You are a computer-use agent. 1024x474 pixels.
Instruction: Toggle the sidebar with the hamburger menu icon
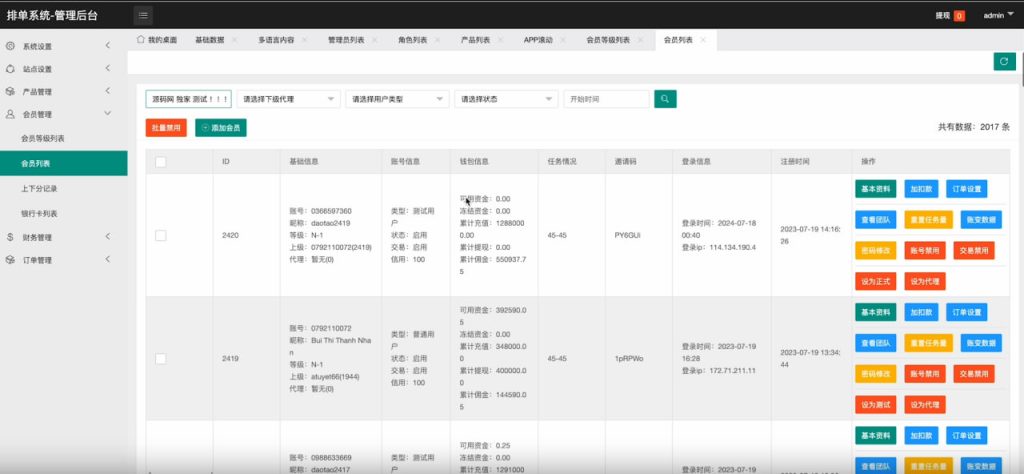[x=144, y=15]
